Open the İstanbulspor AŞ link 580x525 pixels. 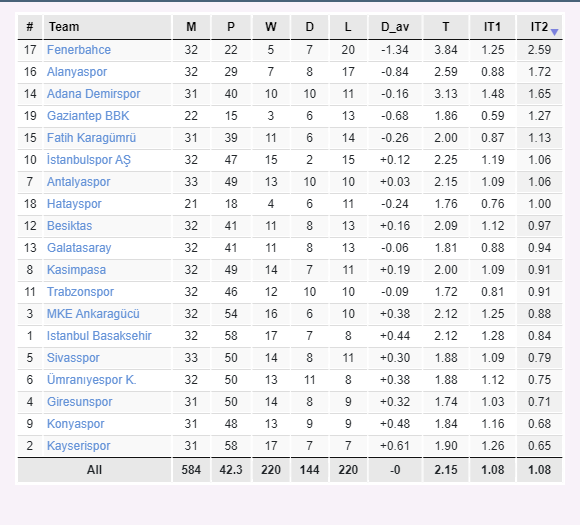pos(89,160)
